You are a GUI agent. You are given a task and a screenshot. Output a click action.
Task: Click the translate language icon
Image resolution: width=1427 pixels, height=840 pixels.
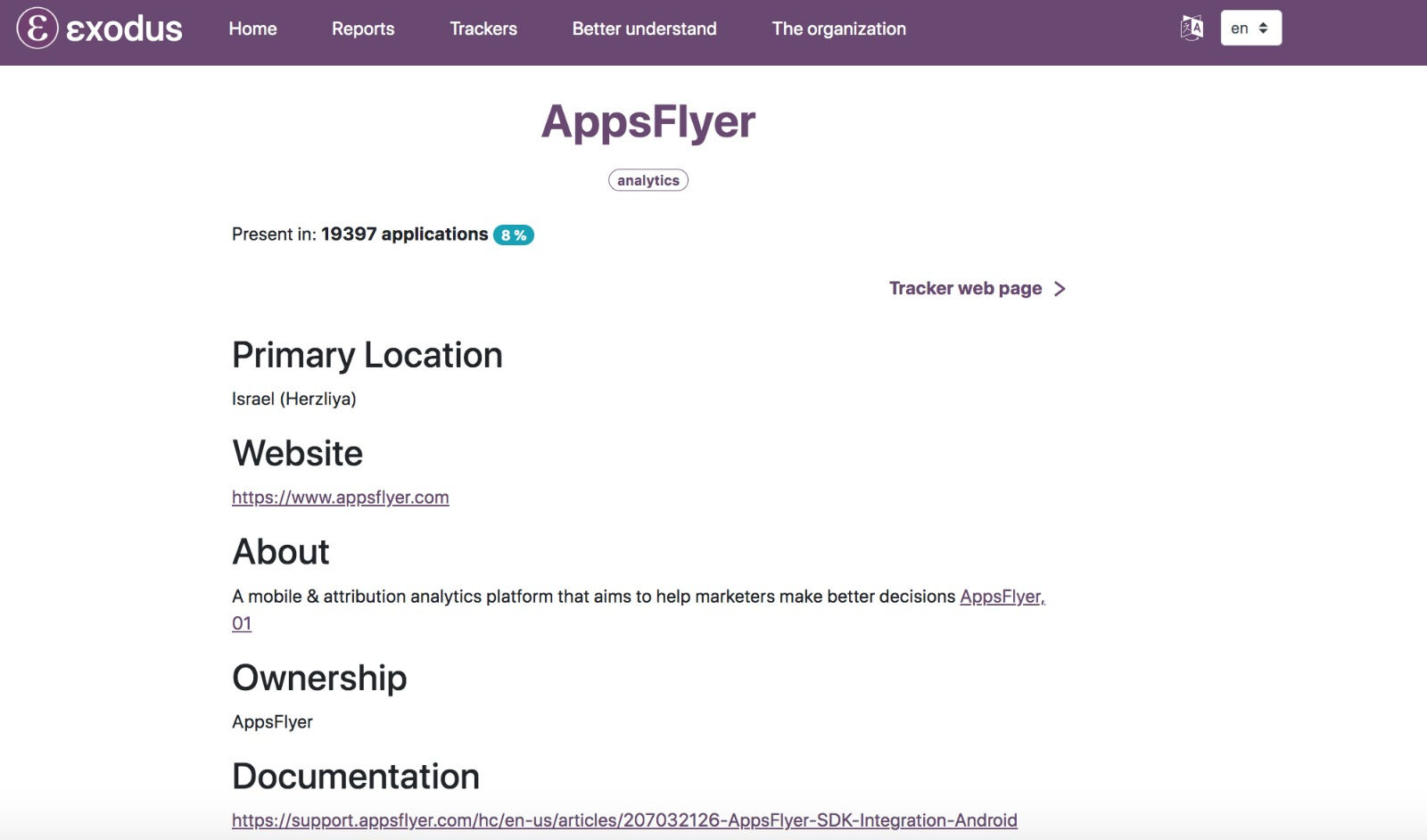pyautogui.click(x=1191, y=29)
